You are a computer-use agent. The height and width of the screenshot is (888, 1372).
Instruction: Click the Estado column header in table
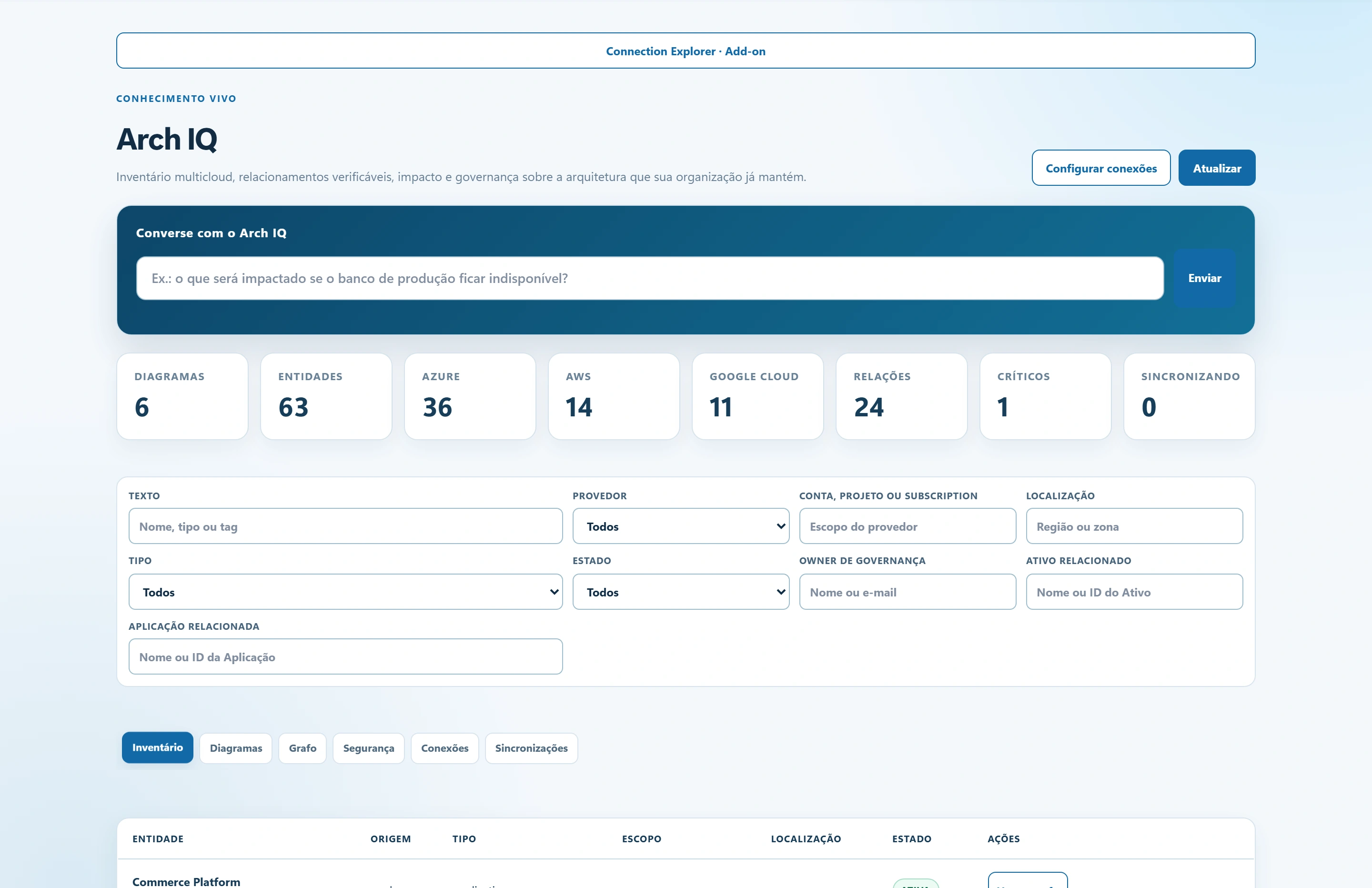[911, 838]
